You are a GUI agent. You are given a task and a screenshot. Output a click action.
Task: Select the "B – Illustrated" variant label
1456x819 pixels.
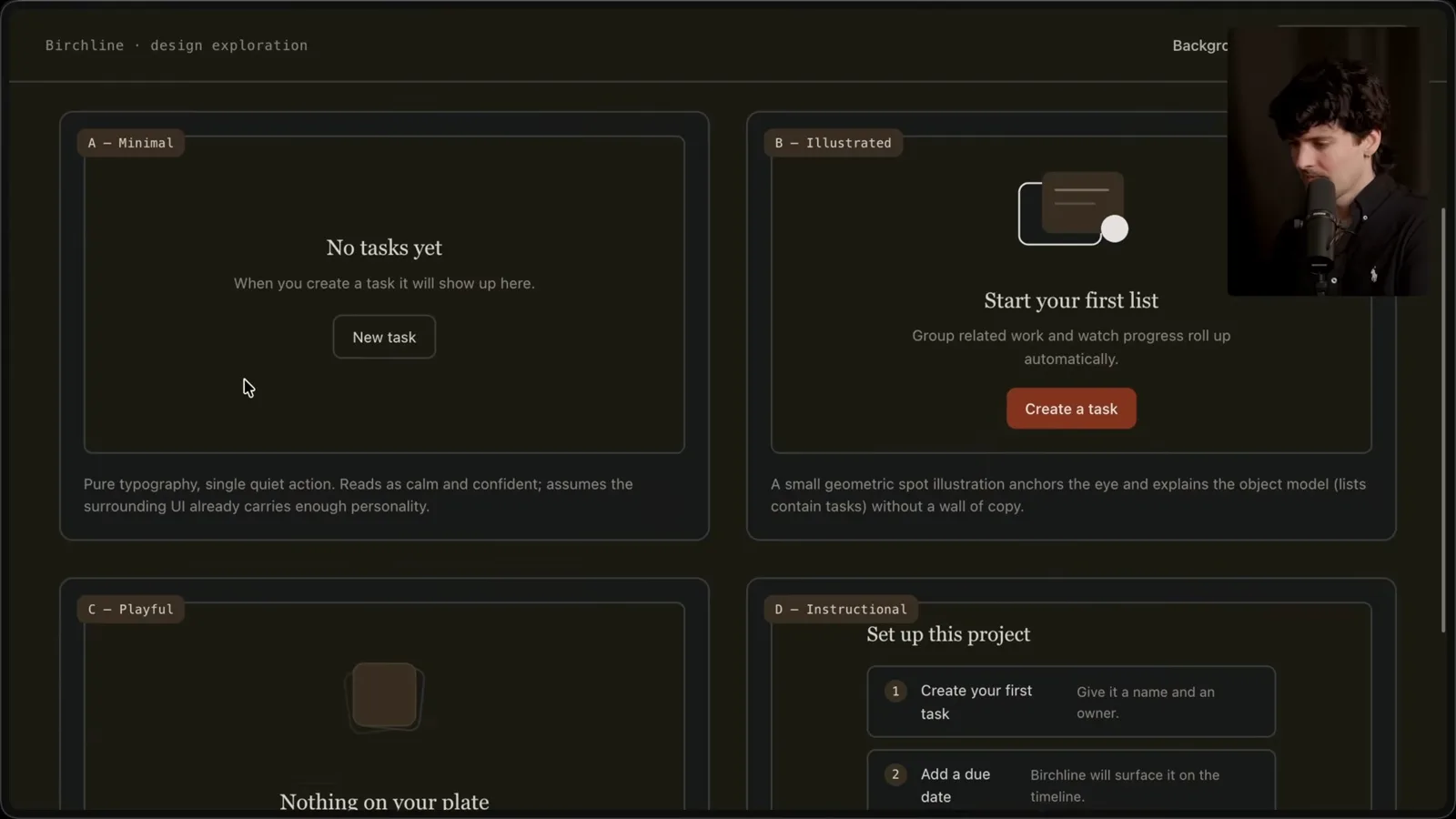pos(834,143)
